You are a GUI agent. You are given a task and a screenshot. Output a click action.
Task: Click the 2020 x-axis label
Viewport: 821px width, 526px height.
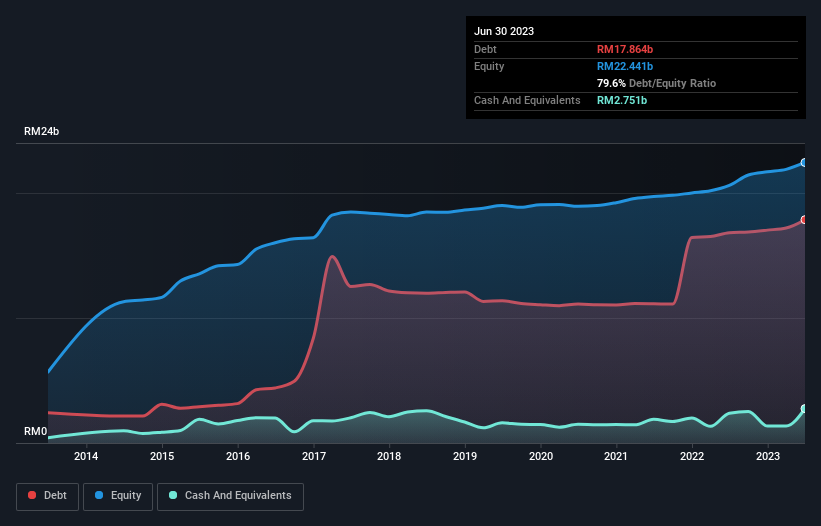pos(541,456)
